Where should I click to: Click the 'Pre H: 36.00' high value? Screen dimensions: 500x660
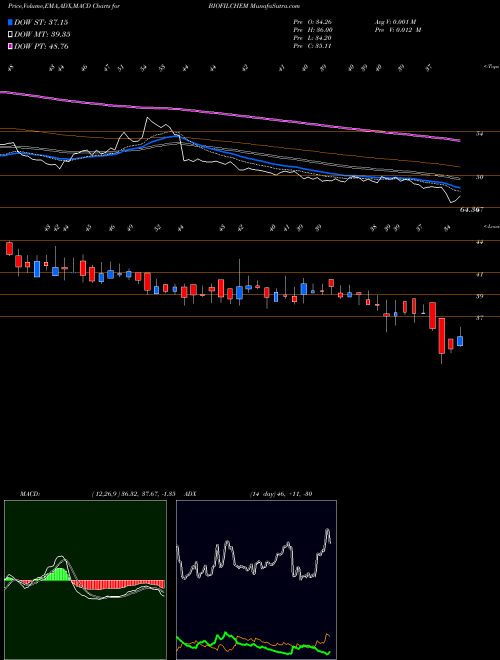point(313,30)
